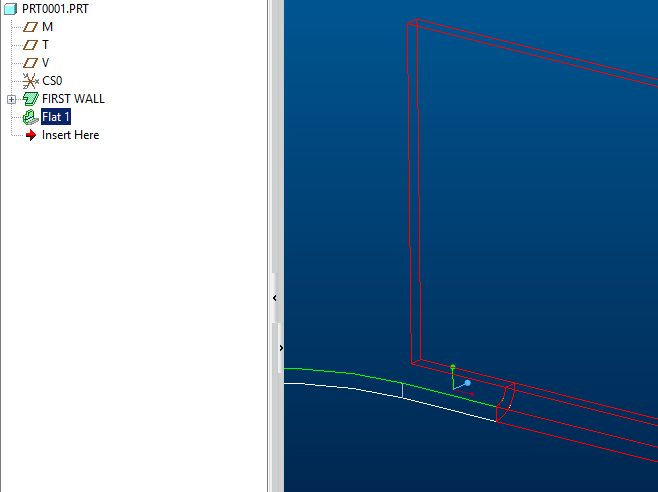The height and width of the screenshot is (492, 658).
Task: Click the M datum plane icon
Action: click(30, 27)
